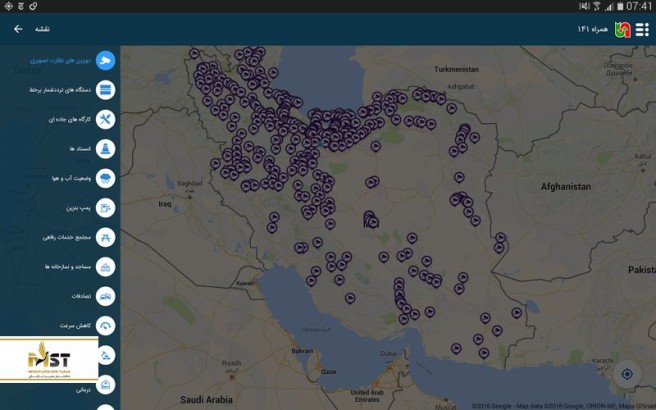The height and width of the screenshot is (410, 656).
Task: Choose 'مجتمع خدمات رفاهی' label
Action: tap(67, 237)
